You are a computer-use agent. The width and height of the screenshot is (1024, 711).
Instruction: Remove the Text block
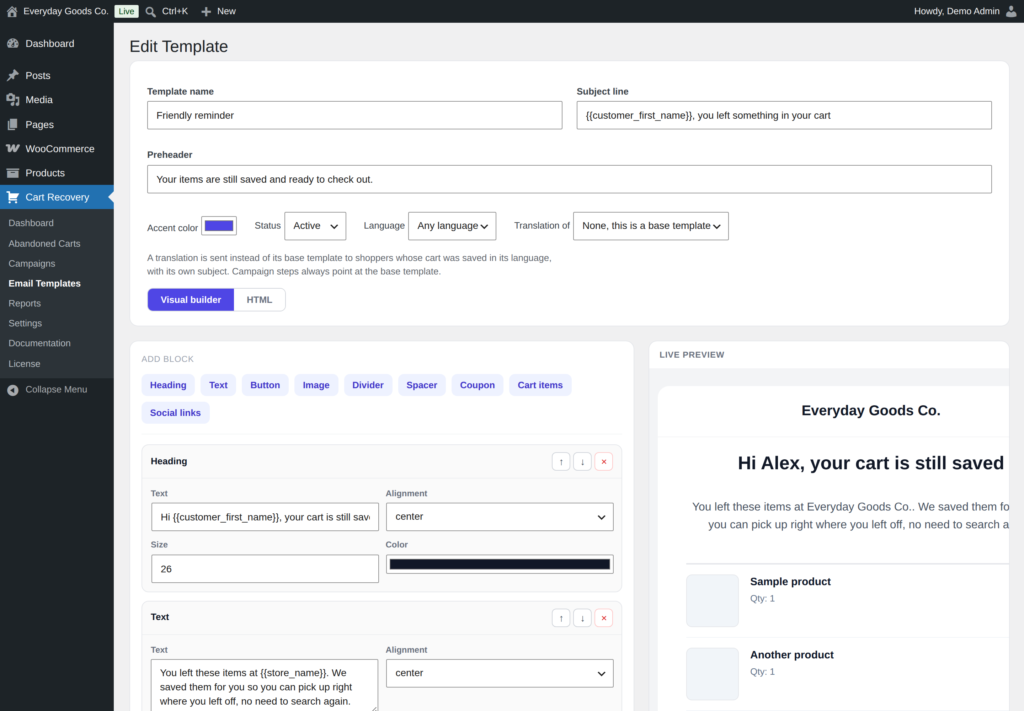[603, 618]
